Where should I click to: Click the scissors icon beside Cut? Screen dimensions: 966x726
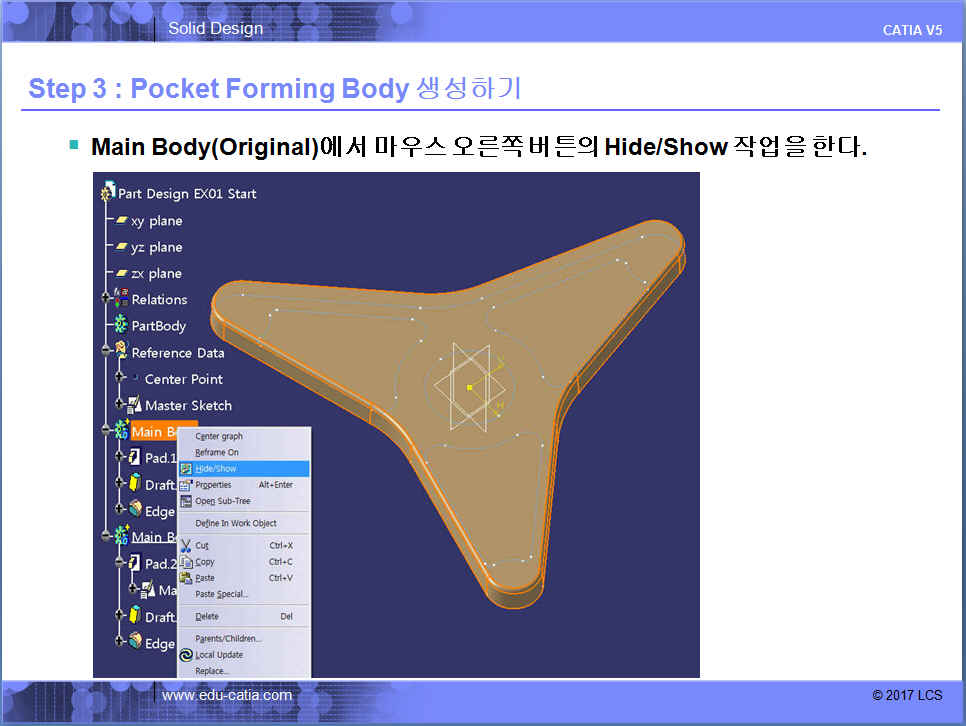186,546
